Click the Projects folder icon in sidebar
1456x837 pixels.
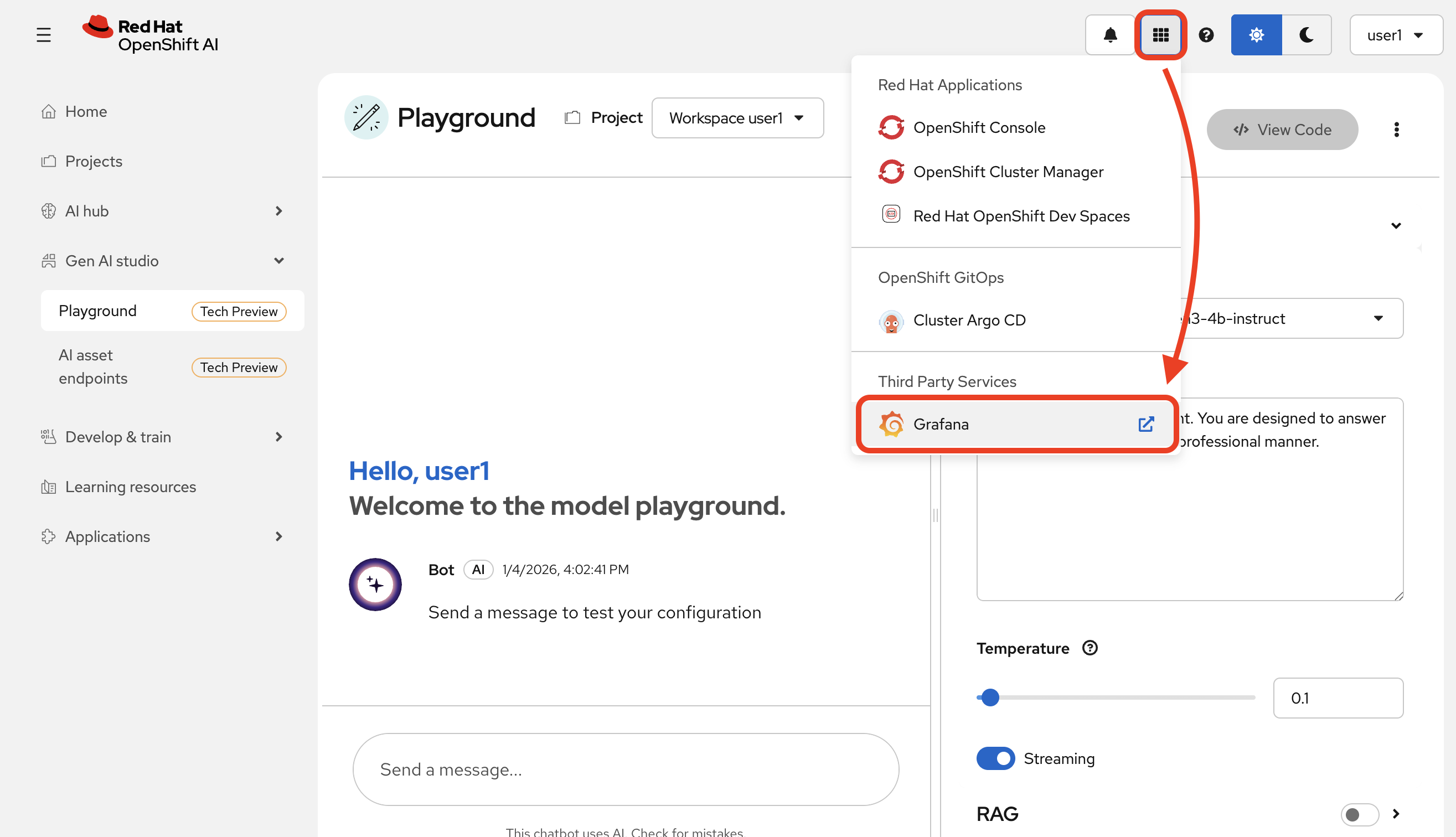click(49, 161)
